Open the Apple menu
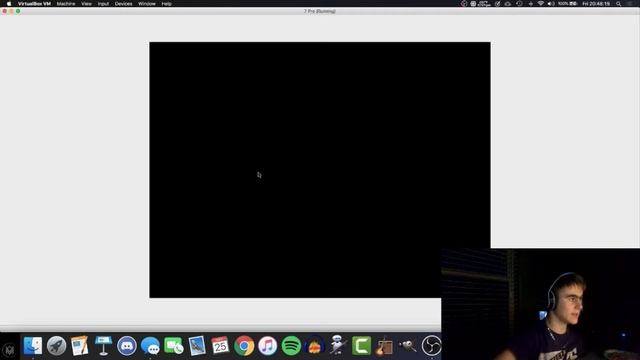This screenshot has width=640, height=360. click(x=9, y=4)
